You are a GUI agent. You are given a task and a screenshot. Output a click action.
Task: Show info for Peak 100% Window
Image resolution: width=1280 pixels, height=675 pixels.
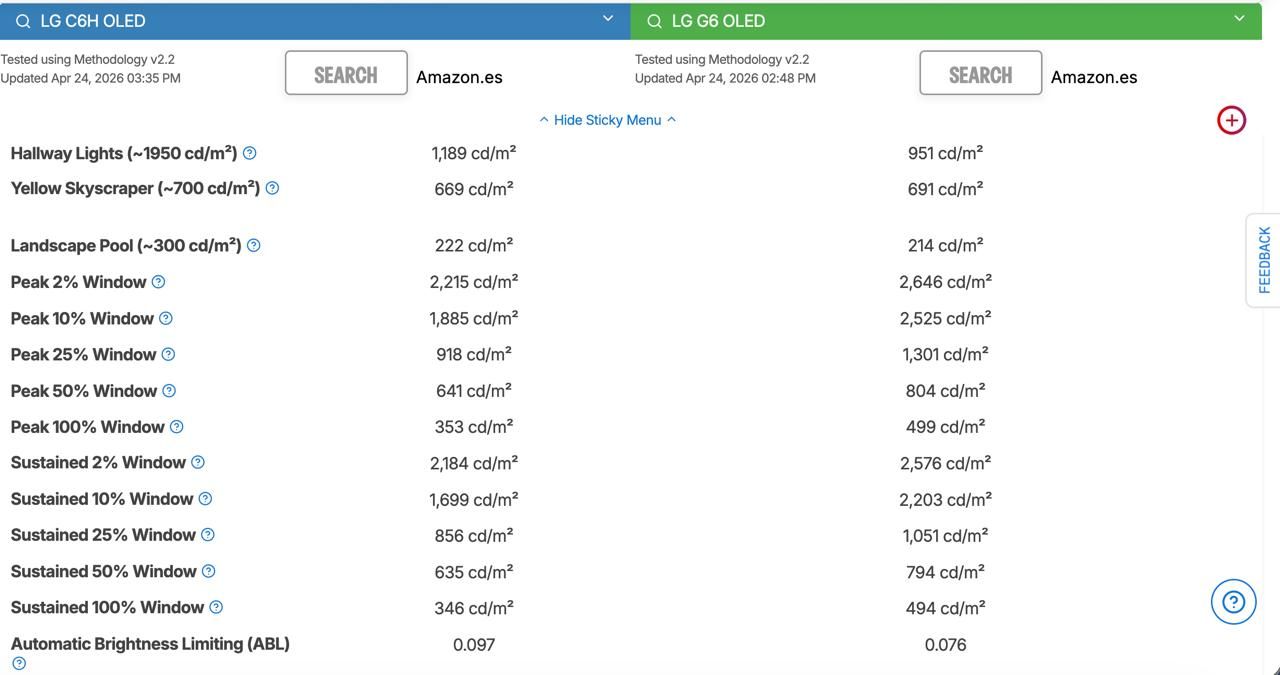(177, 427)
